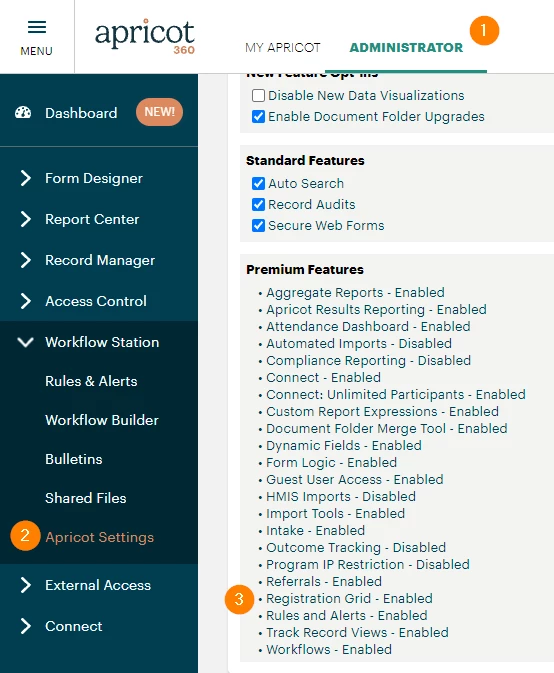The image size is (554, 673).
Task: Click 'Custom Report Expressions - Enabled' text
Action: click(x=382, y=411)
